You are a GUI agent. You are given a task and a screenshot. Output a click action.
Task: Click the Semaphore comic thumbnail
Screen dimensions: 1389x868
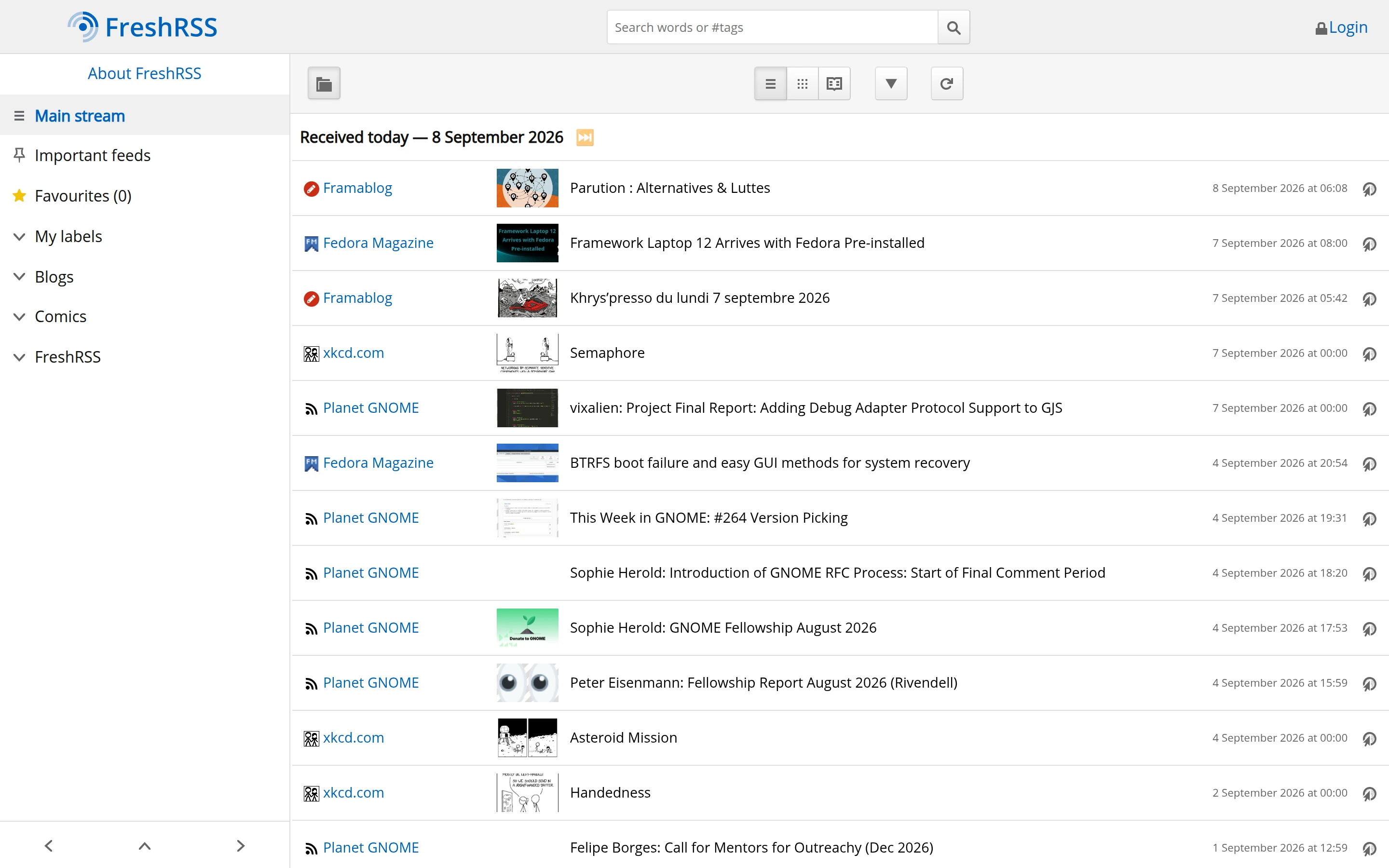pyautogui.click(x=527, y=353)
